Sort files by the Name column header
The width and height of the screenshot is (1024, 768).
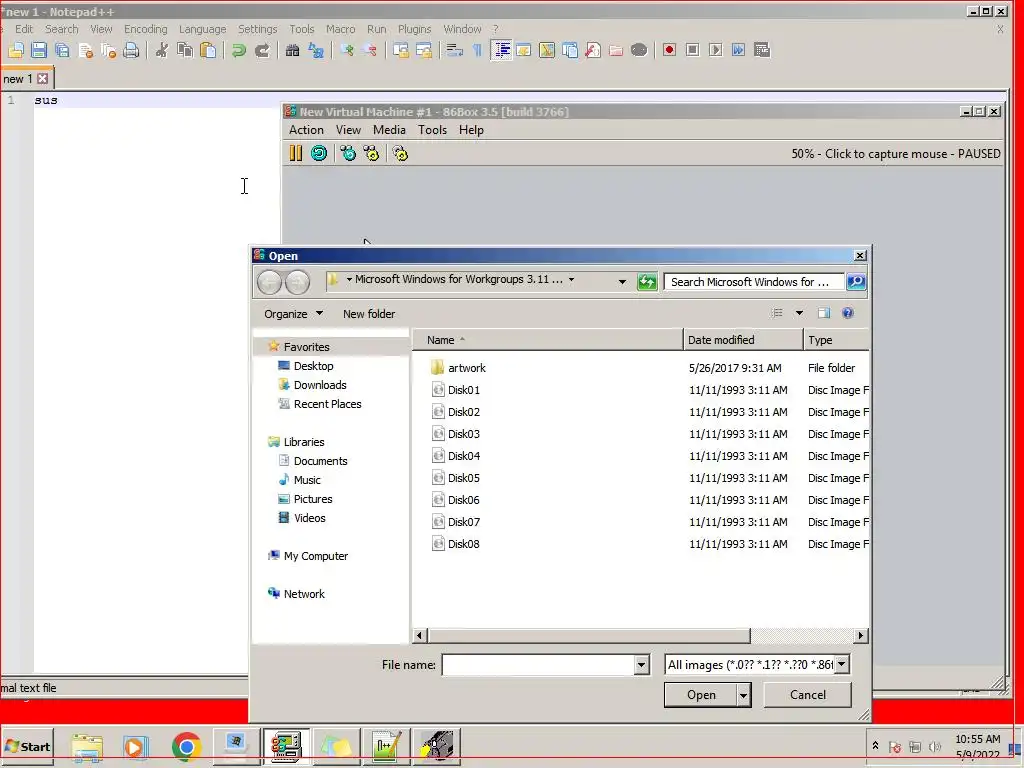[547, 340]
